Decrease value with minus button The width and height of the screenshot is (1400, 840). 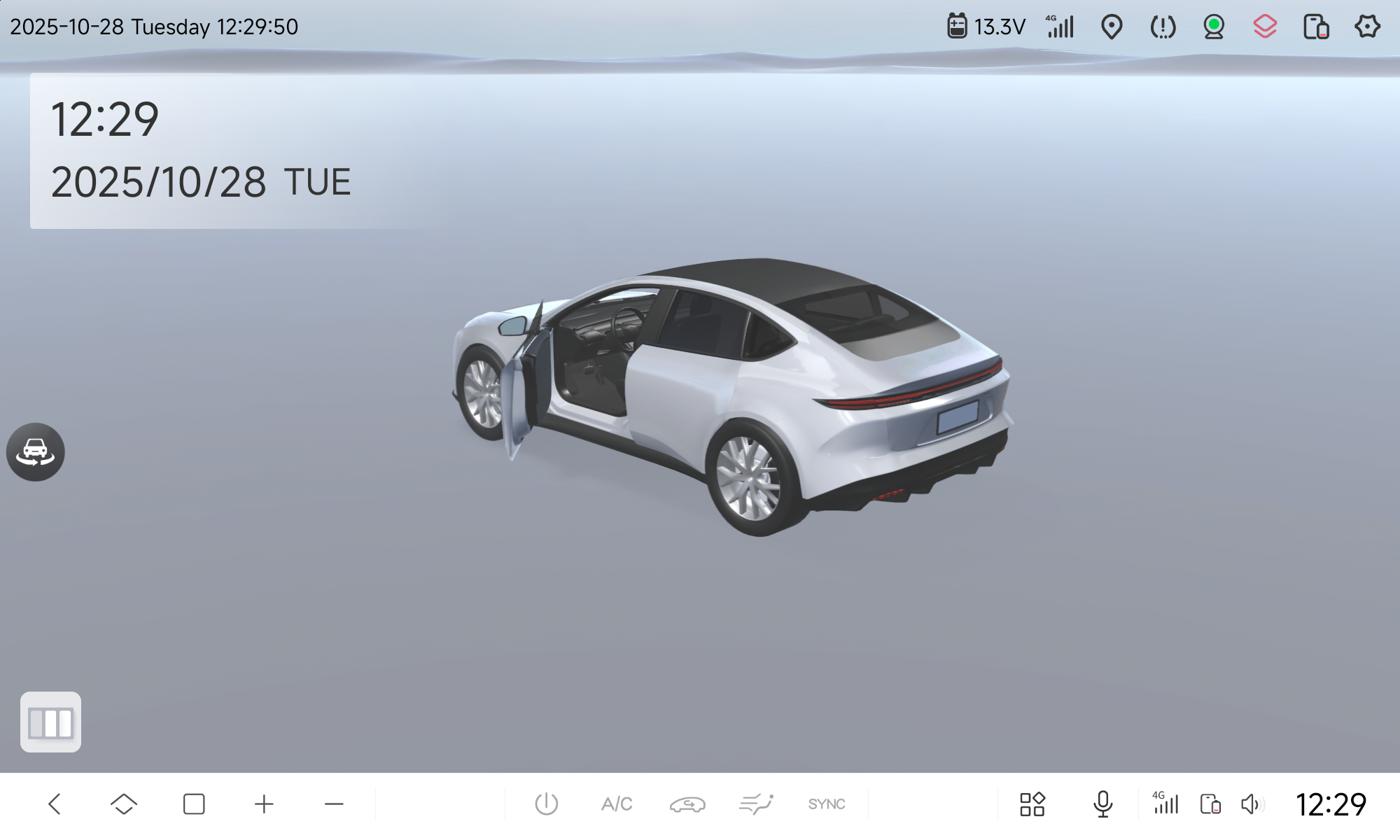(334, 804)
